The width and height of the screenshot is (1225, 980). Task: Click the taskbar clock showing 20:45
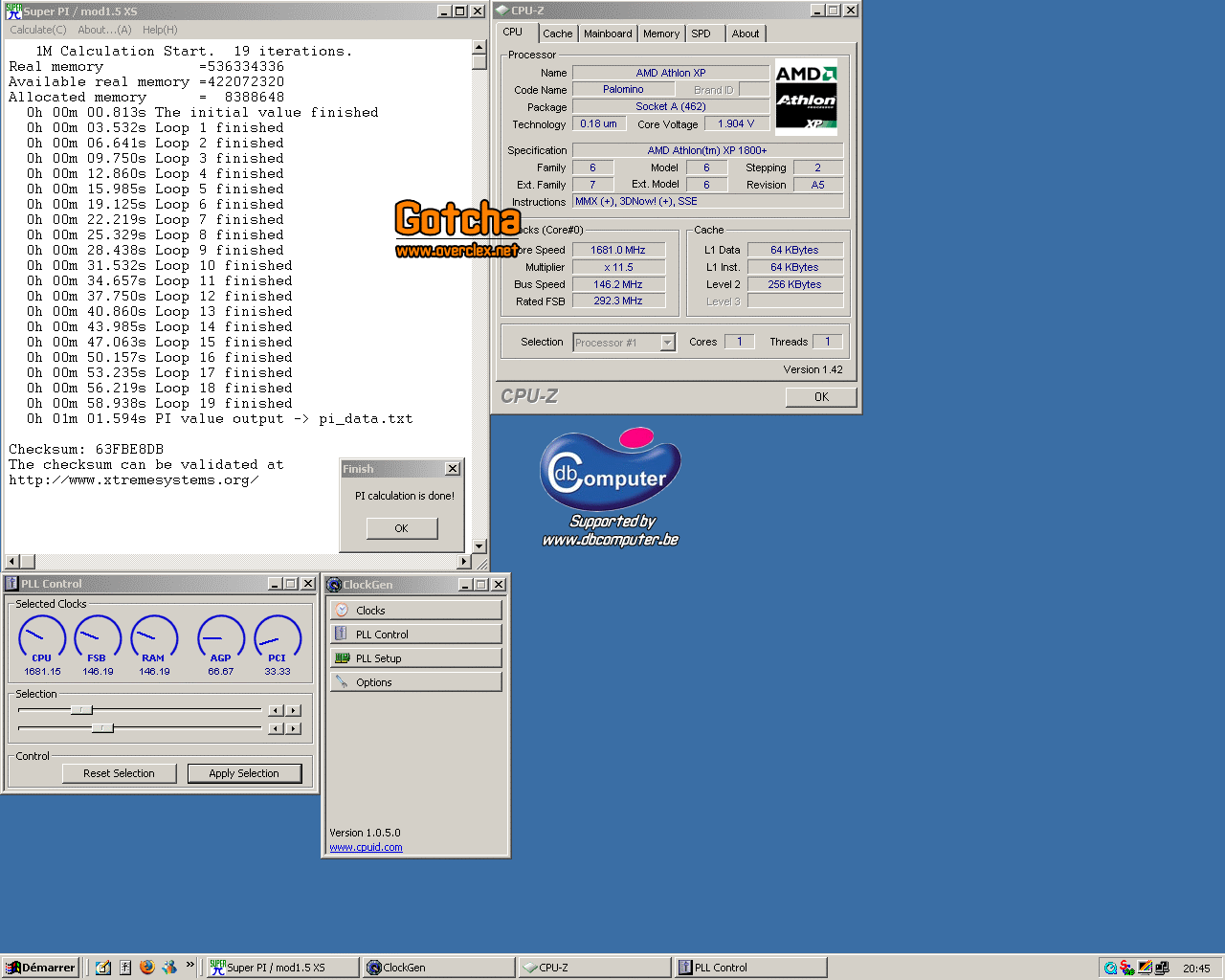1196,968
